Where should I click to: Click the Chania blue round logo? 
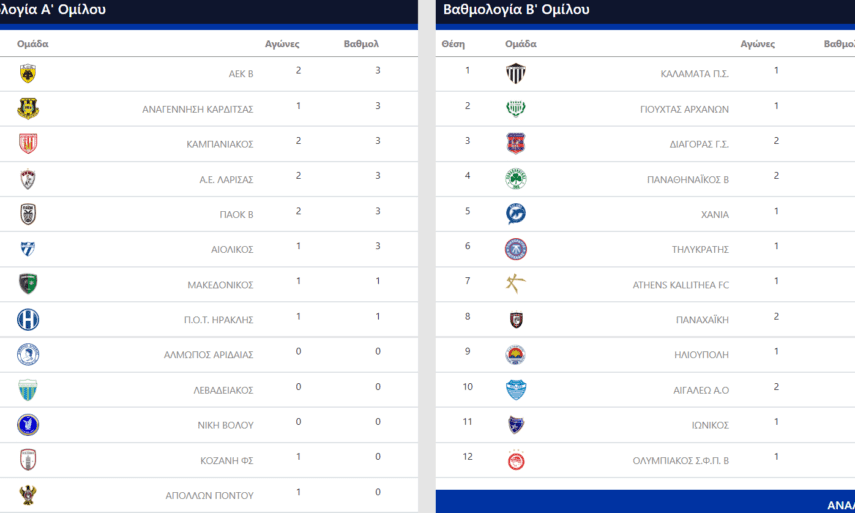pyautogui.click(x=515, y=214)
